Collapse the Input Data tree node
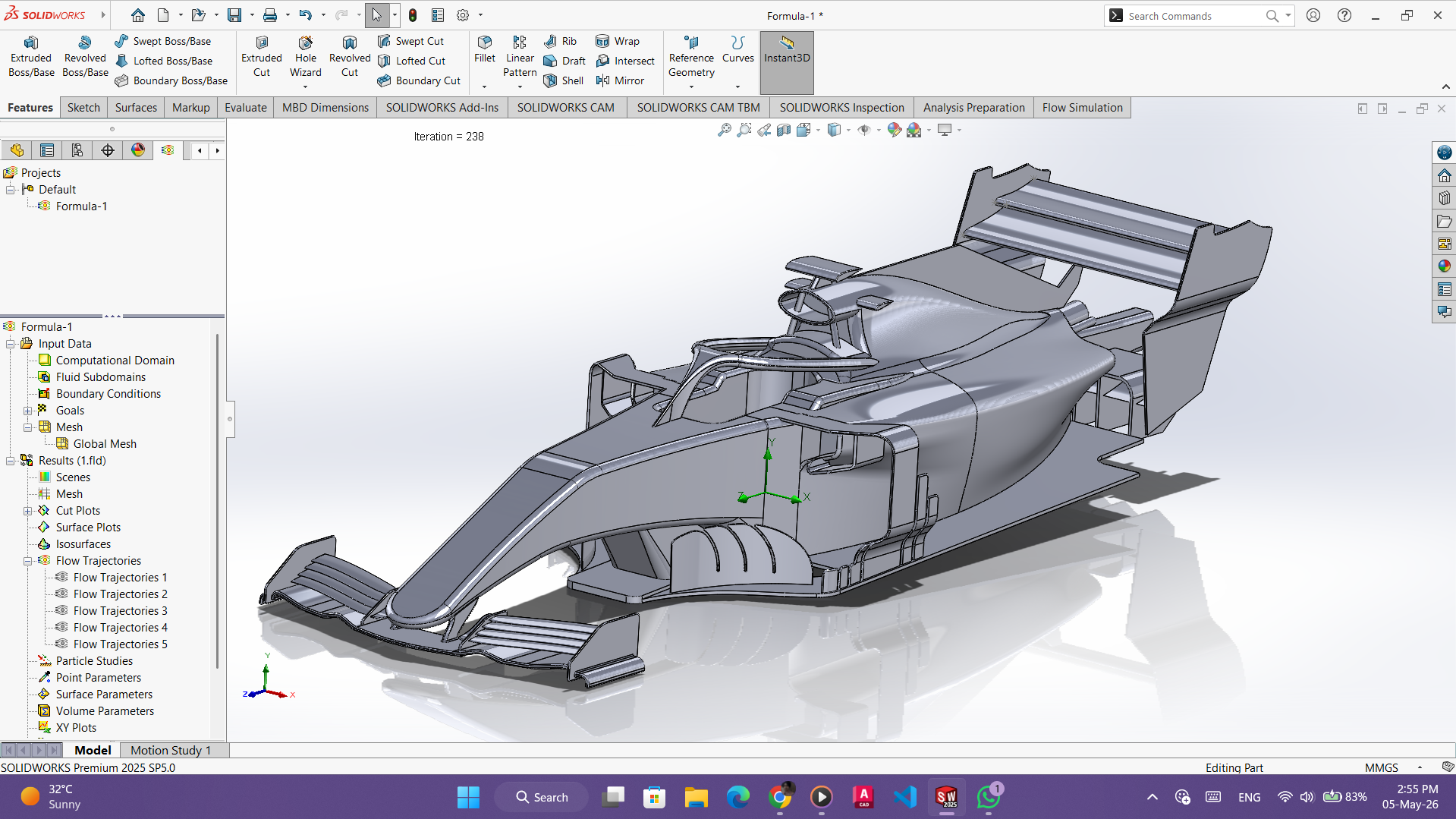Viewport: 1456px width, 819px height. pos(11,344)
